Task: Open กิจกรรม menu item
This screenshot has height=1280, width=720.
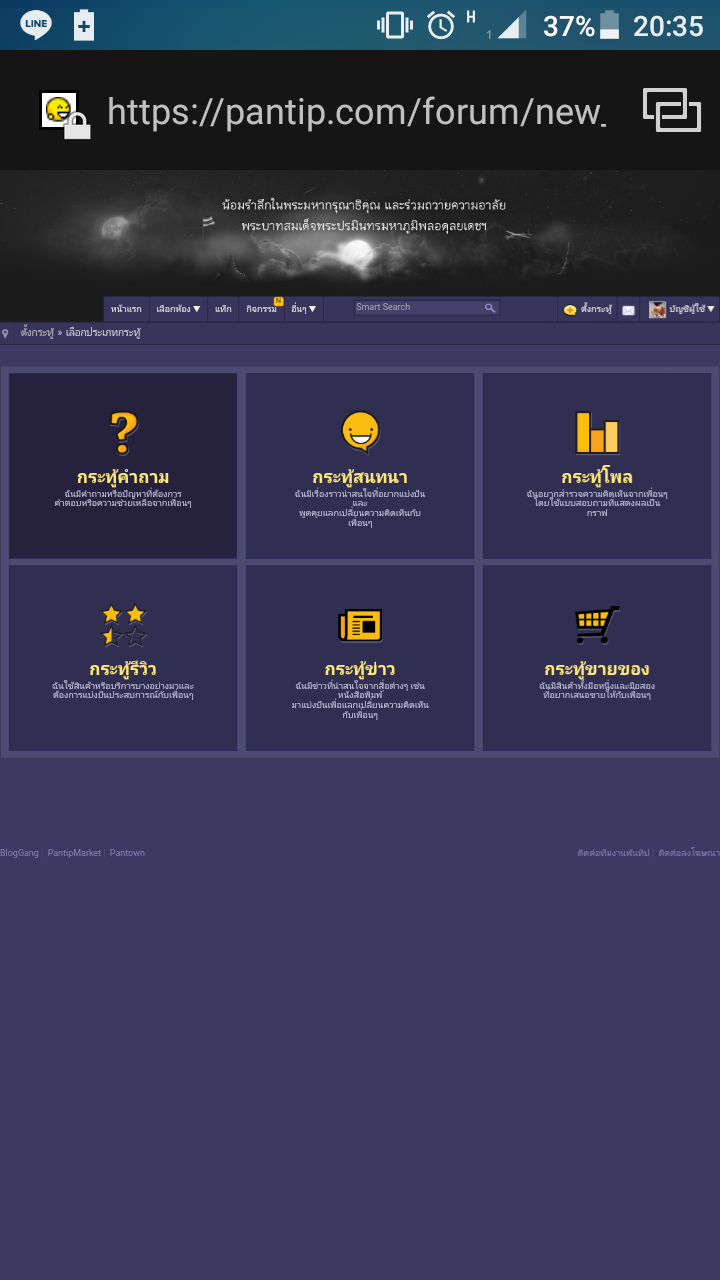Action: click(263, 309)
